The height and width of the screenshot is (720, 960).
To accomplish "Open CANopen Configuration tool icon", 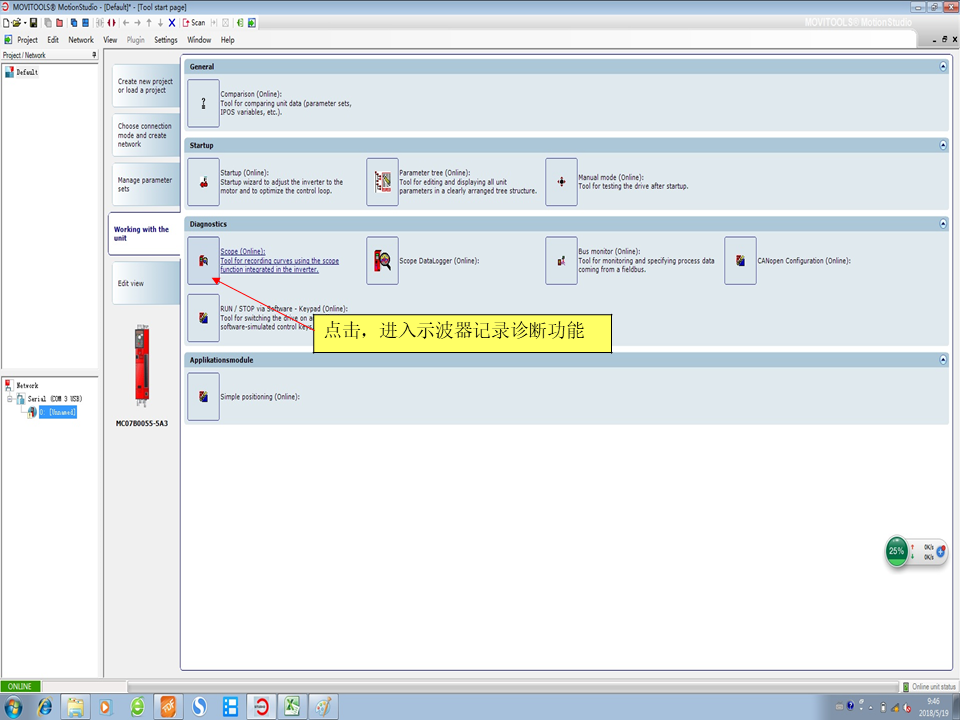I will 740,261.
